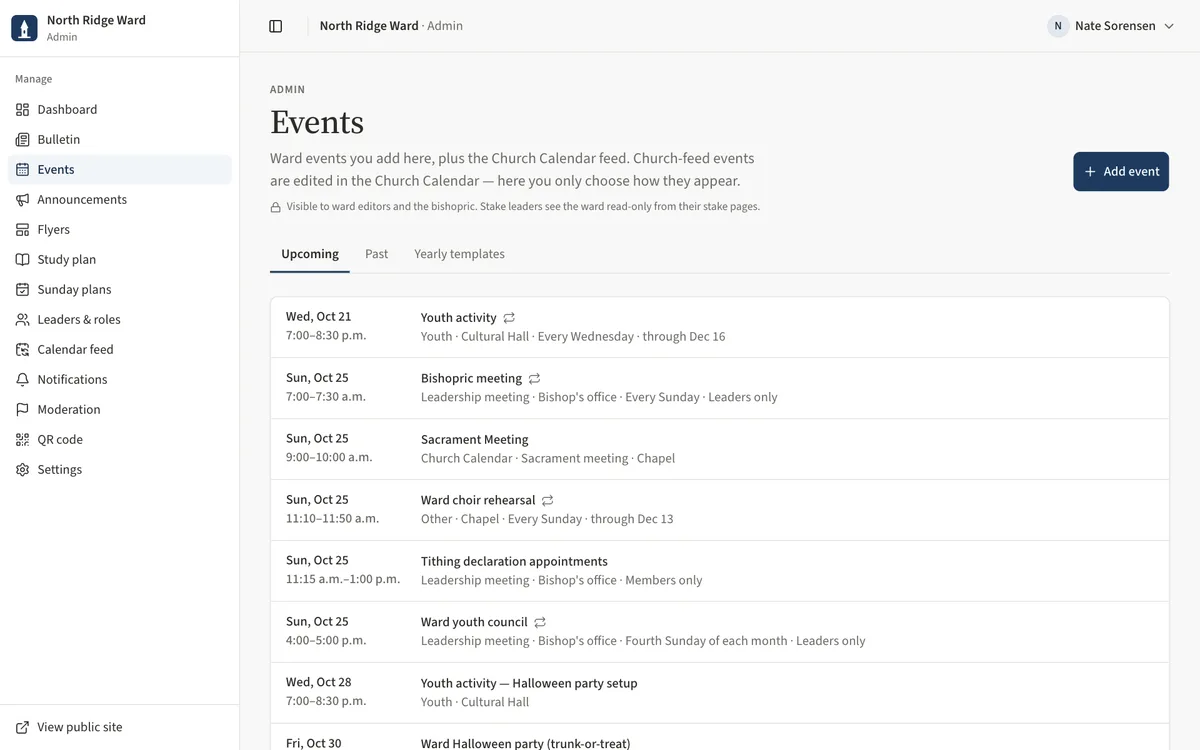Click North Ridge Ward breadcrumb in header
Image resolution: width=1200 pixels, height=750 pixels.
click(x=369, y=26)
